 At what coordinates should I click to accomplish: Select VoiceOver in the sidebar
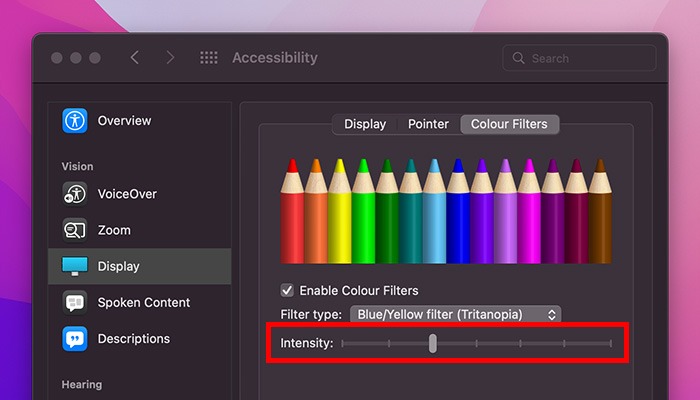140,194
